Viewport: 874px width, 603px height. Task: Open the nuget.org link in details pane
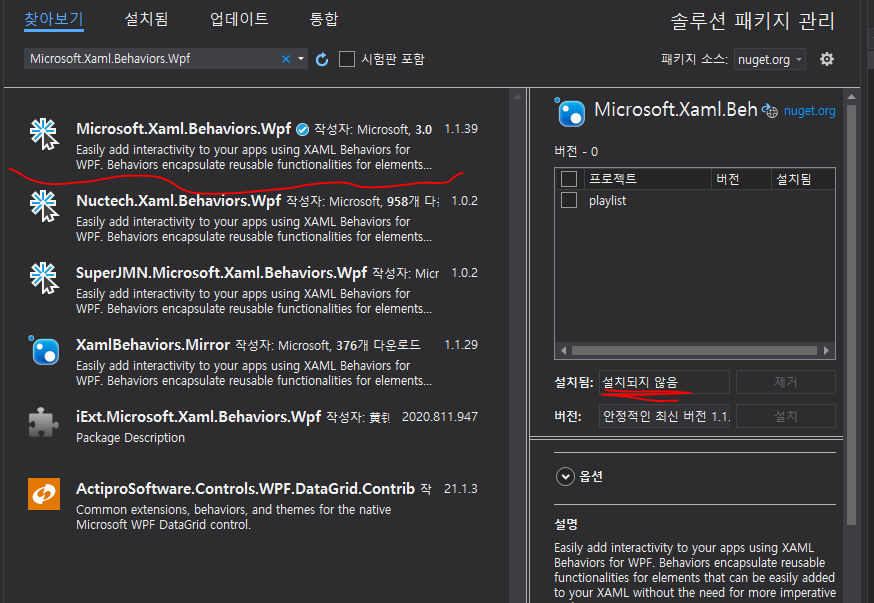tap(809, 111)
